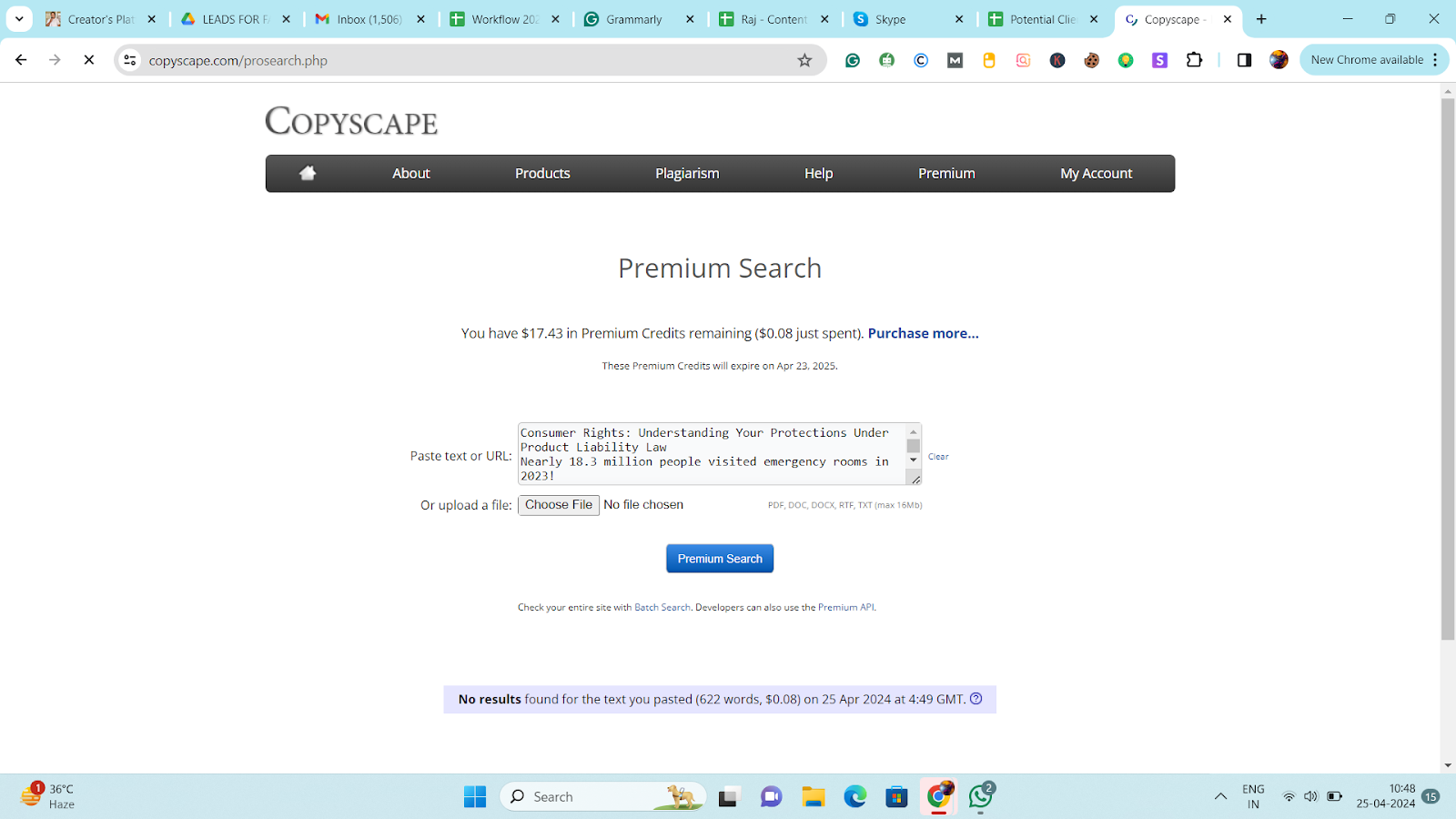Open WhatsApp from the taskbar

click(x=980, y=796)
